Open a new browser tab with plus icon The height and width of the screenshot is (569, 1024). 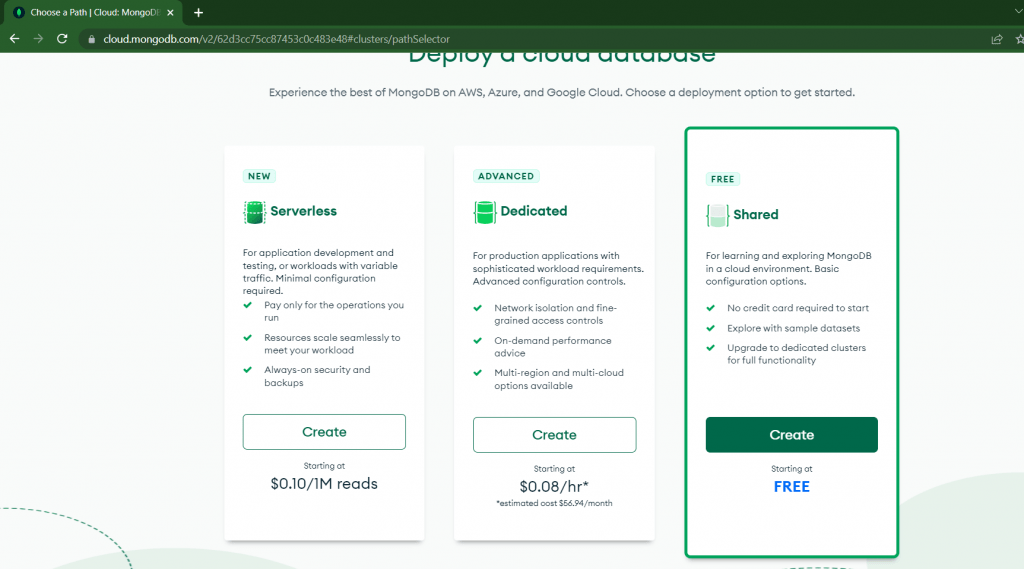click(199, 12)
